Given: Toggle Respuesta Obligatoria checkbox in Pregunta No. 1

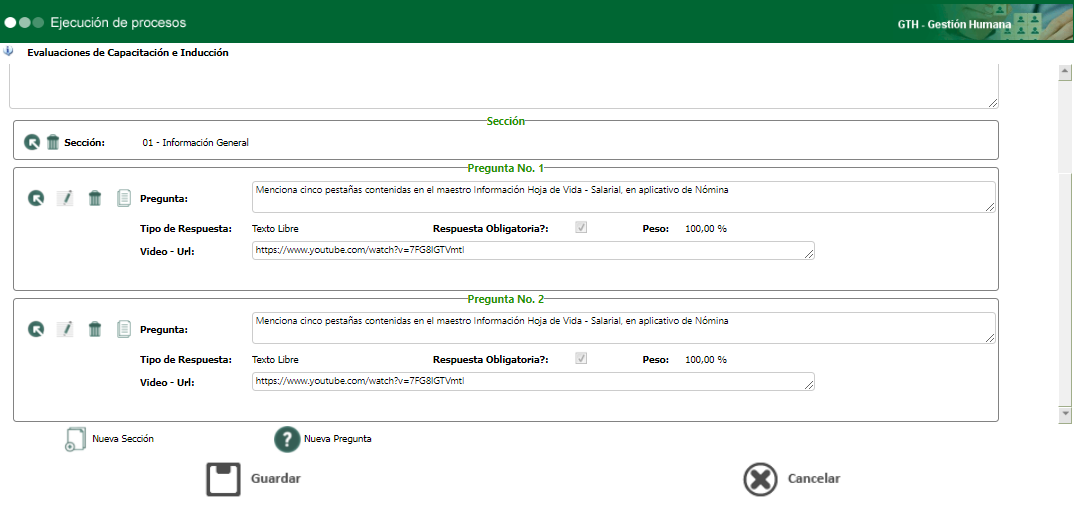Looking at the screenshot, I should [x=582, y=228].
